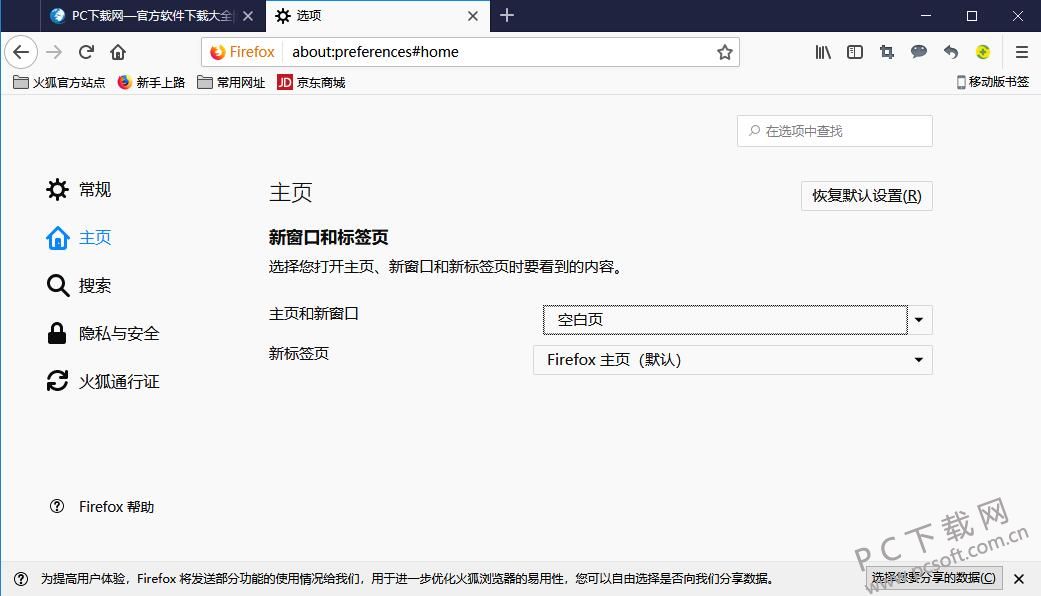Focus the 在选项中查找 search field
Screen dimensions: 1041x596
(x=835, y=131)
